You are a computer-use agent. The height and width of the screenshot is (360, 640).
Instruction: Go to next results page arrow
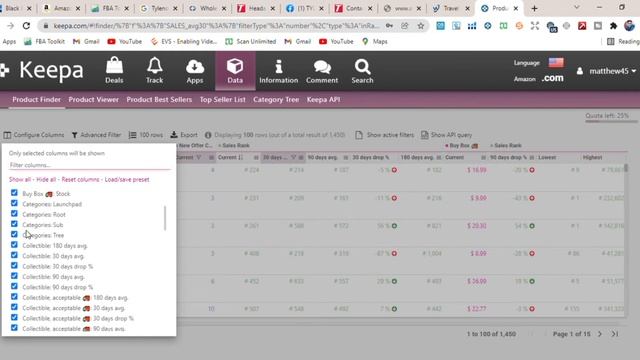(600, 334)
